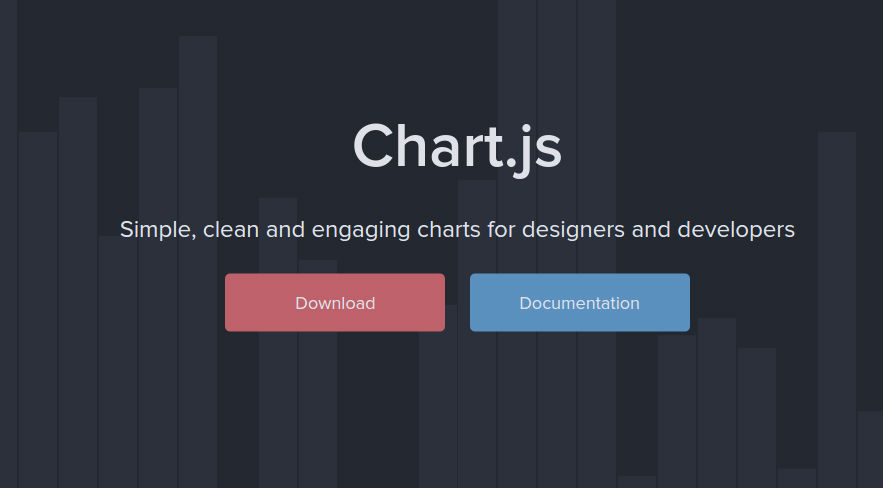Image resolution: width=883 pixels, height=488 pixels.
Task: Click the "js" part of the title
Action: click(539, 152)
